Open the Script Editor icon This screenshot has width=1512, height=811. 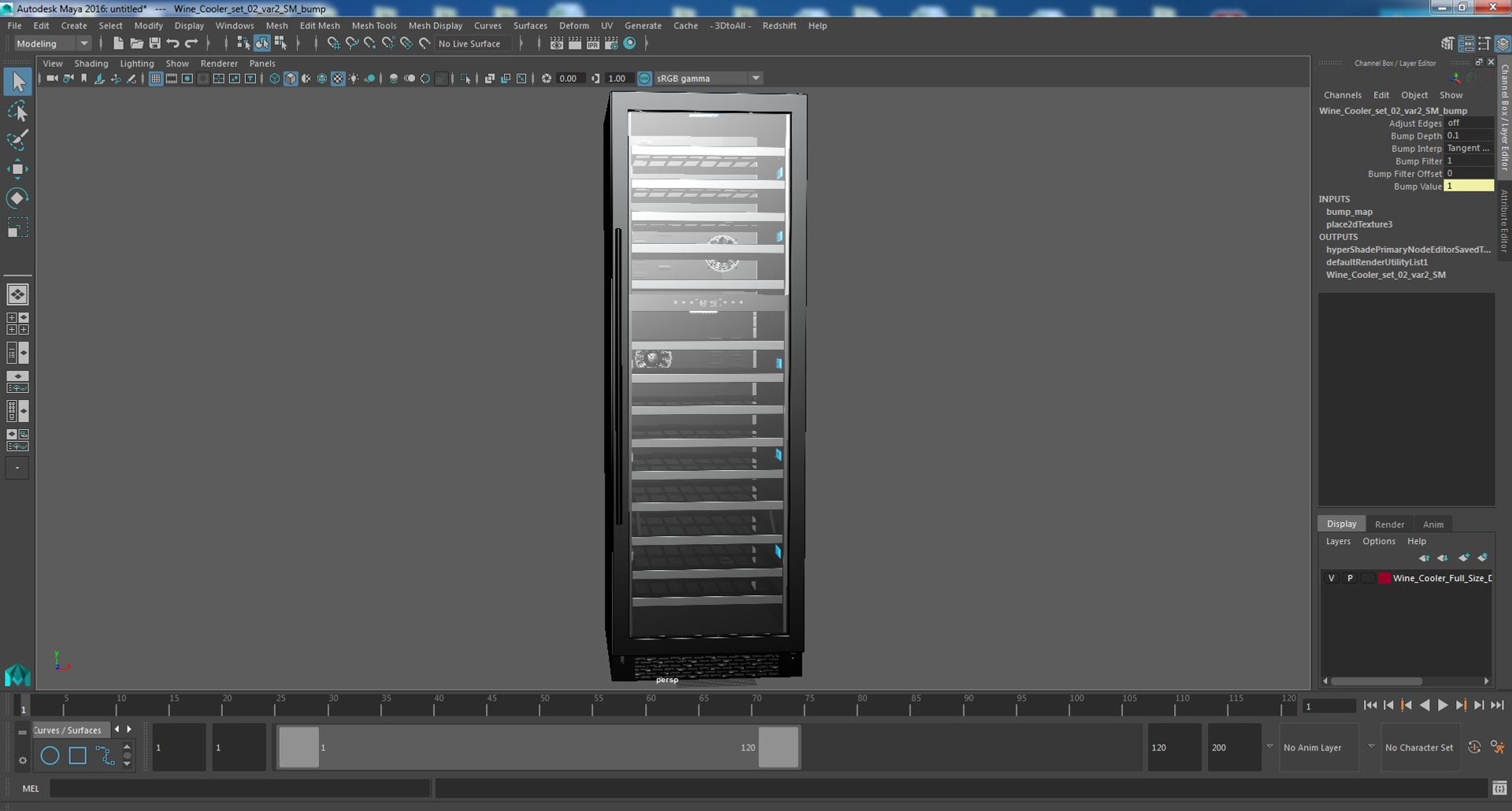coord(1499,788)
